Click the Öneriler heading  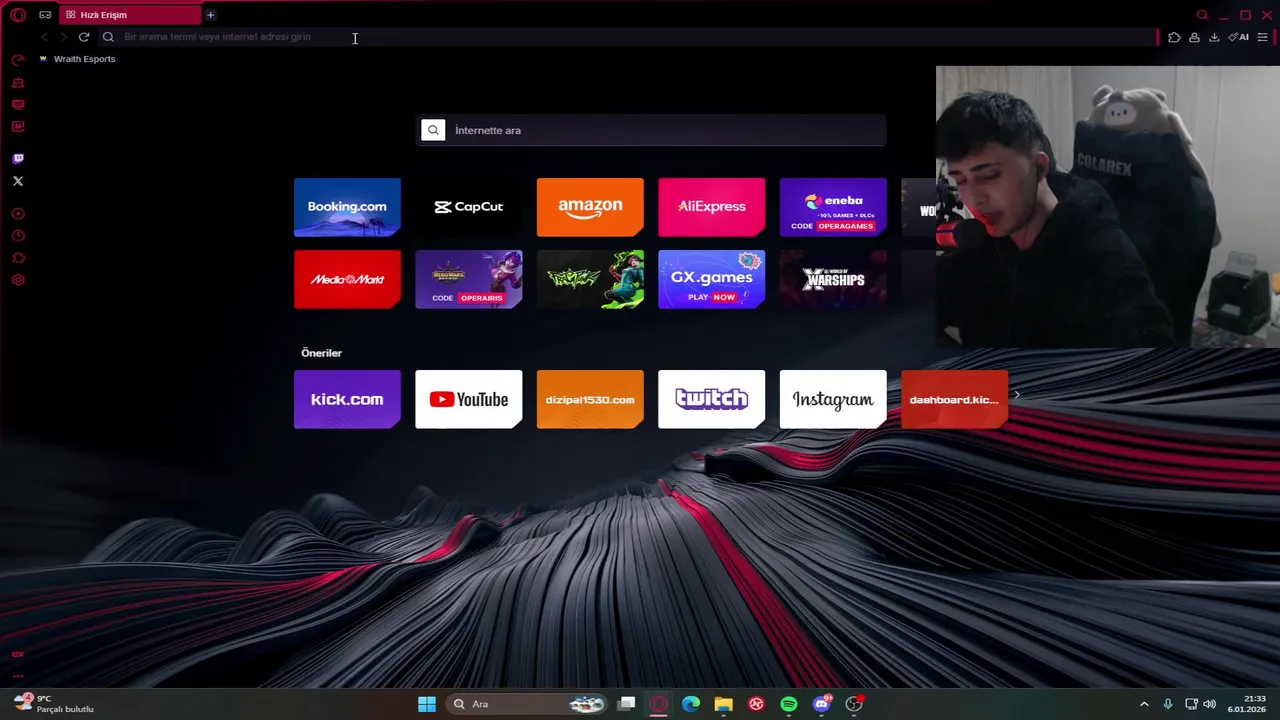(321, 353)
